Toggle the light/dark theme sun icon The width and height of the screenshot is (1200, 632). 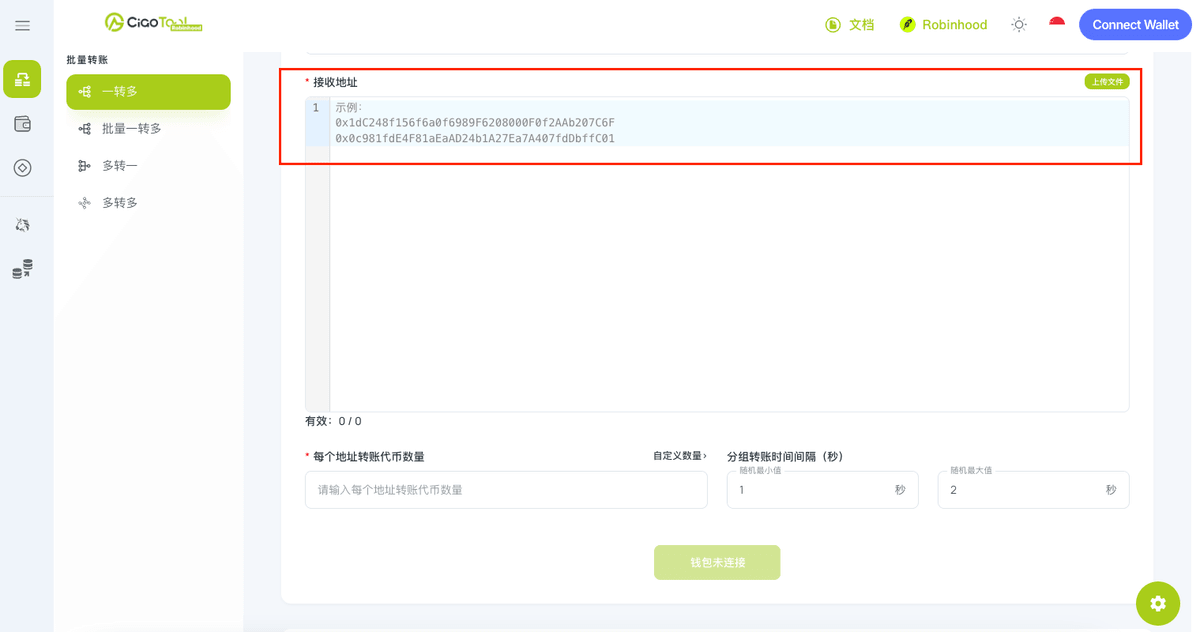coord(1019,25)
